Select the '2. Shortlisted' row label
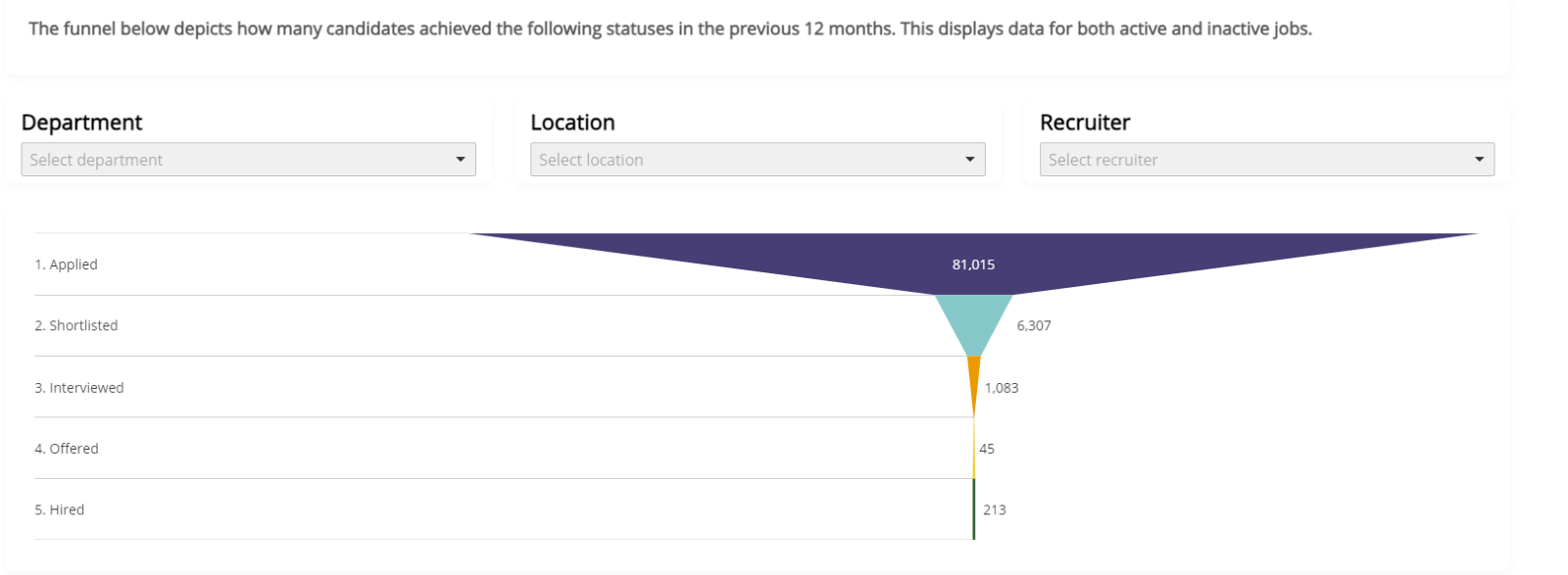Image resolution: width=1568 pixels, height=575 pixels. coord(76,325)
